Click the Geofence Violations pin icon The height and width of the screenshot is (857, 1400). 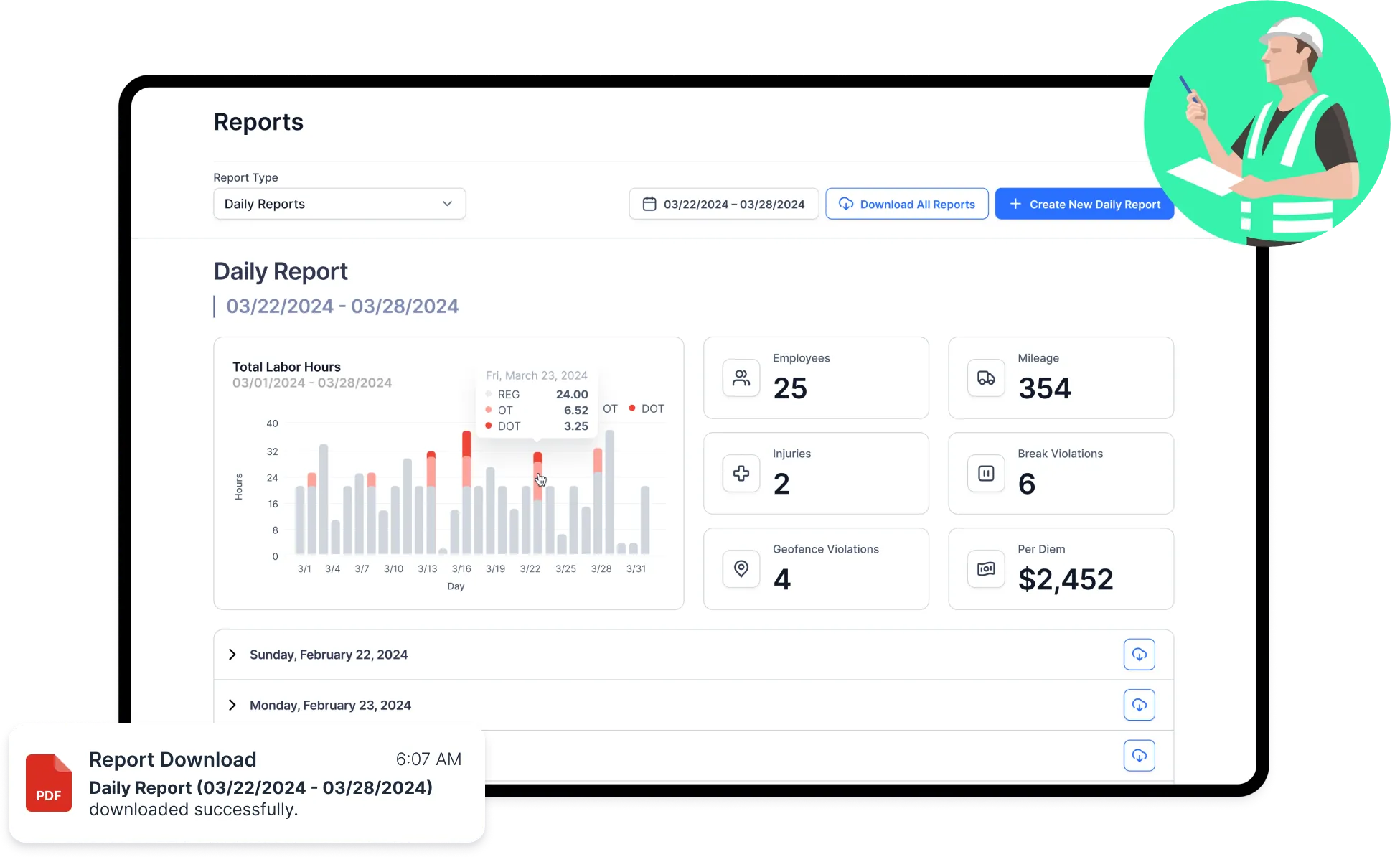click(x=741, y=568)
